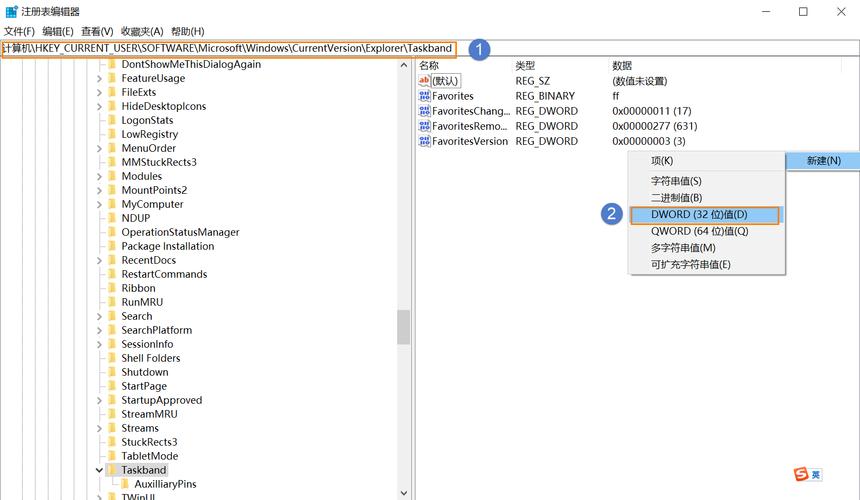860x500 pixels.
Task: Expand the FeatureUsage tree node
Action: 99,78
